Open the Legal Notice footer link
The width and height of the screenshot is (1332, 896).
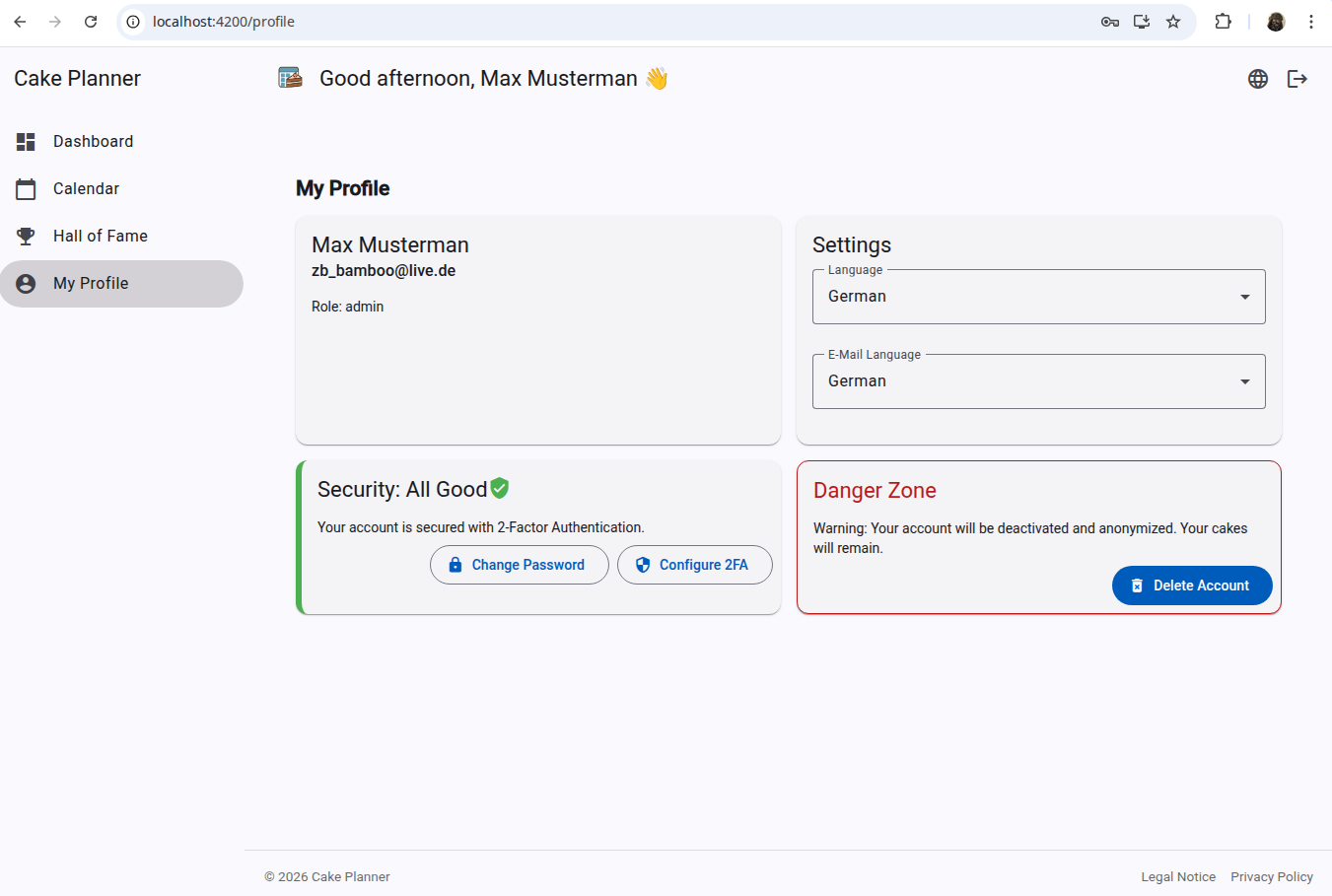1177,876
